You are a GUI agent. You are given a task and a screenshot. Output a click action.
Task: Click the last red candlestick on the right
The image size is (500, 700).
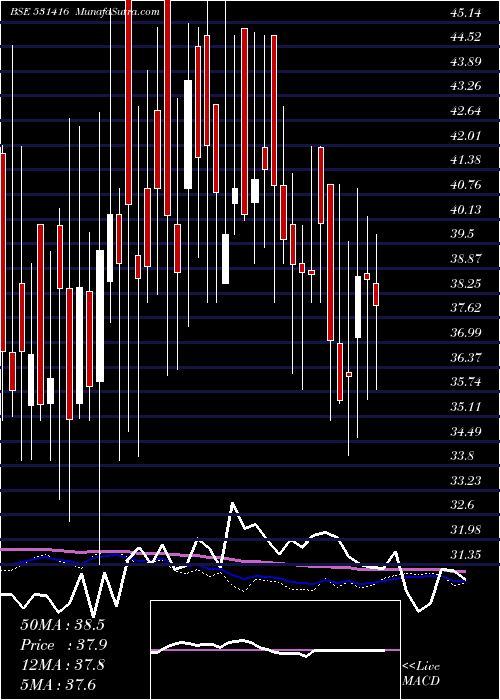(376, 294)
